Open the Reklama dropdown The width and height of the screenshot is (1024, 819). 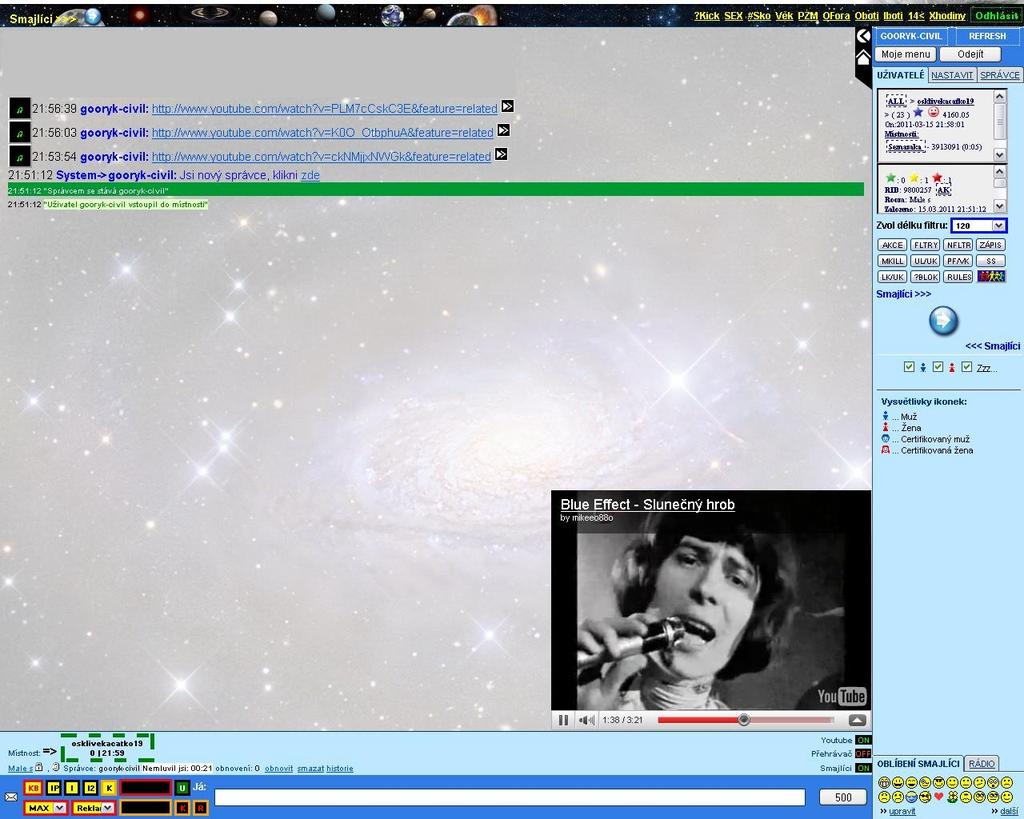point(93,808)
